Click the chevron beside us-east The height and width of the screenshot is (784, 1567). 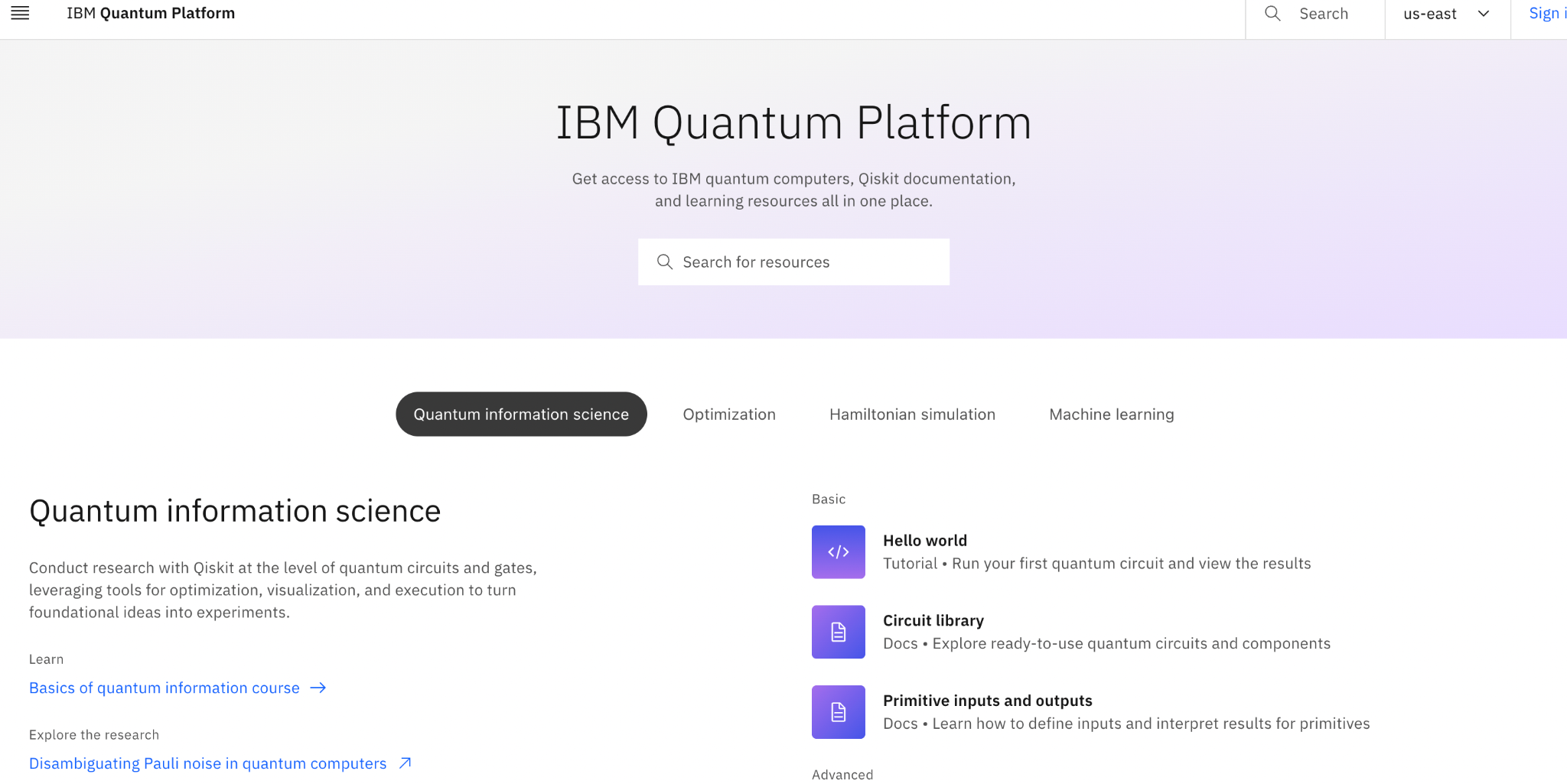click(1484, 14)
